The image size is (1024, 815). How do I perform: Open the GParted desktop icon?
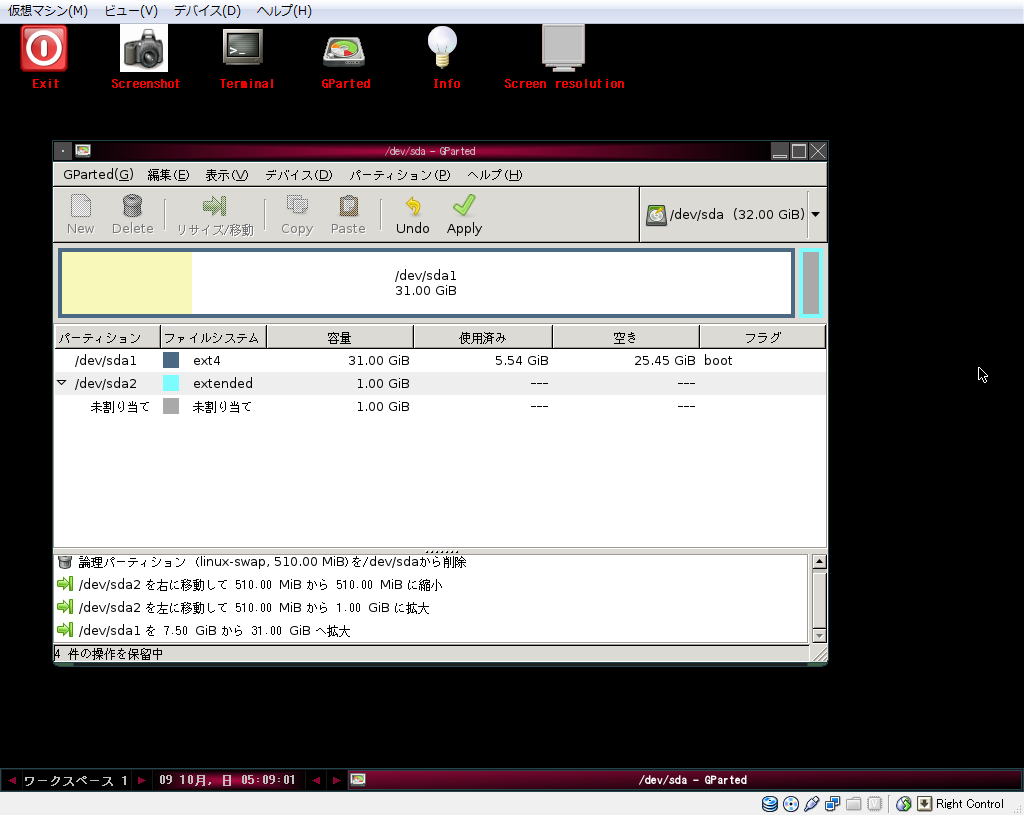tap(344, 51)
